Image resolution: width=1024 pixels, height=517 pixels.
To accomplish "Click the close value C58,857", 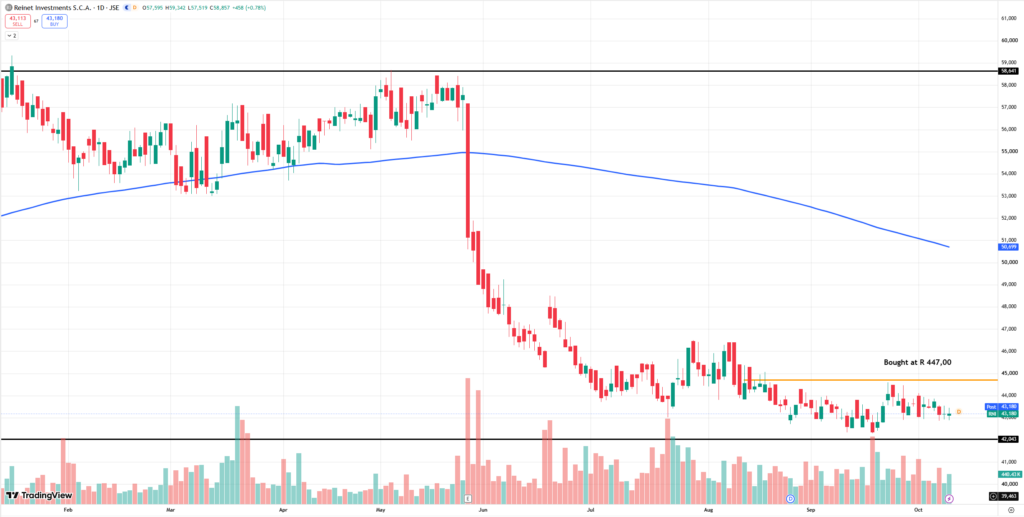I will point(220,8).
